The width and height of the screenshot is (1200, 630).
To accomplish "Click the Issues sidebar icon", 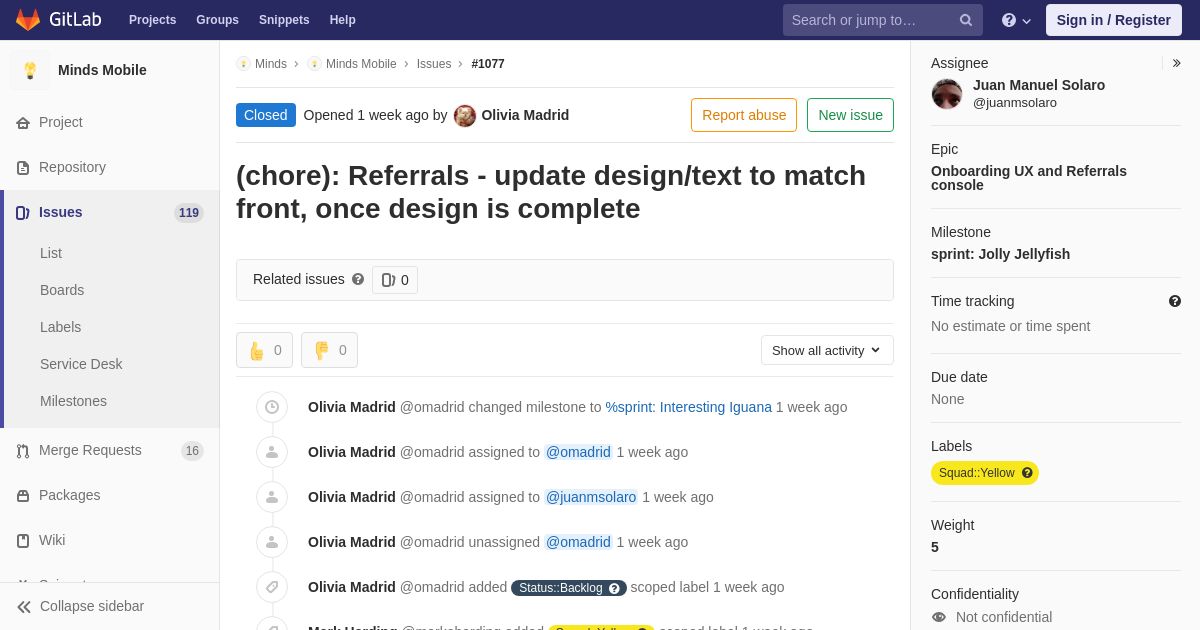I will coord(23,213).
